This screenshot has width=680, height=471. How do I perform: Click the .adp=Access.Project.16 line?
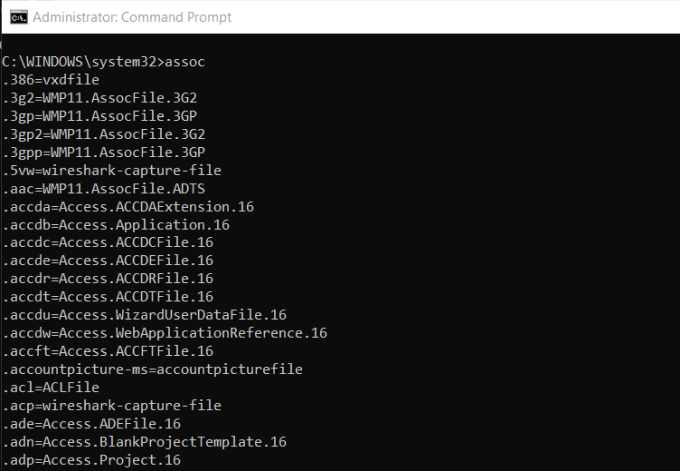coord(91,460)
